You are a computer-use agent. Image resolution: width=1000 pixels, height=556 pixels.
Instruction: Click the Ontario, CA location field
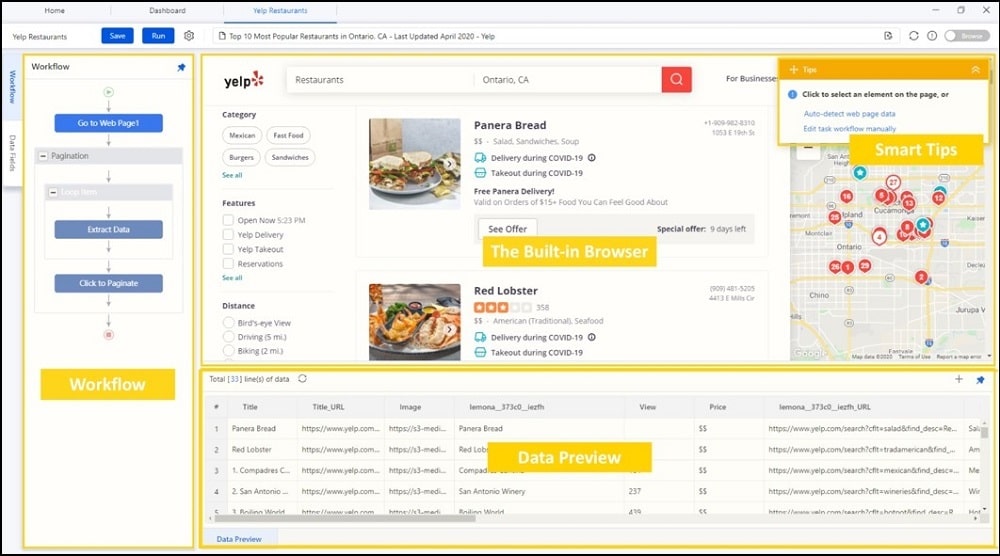point(568,80)
